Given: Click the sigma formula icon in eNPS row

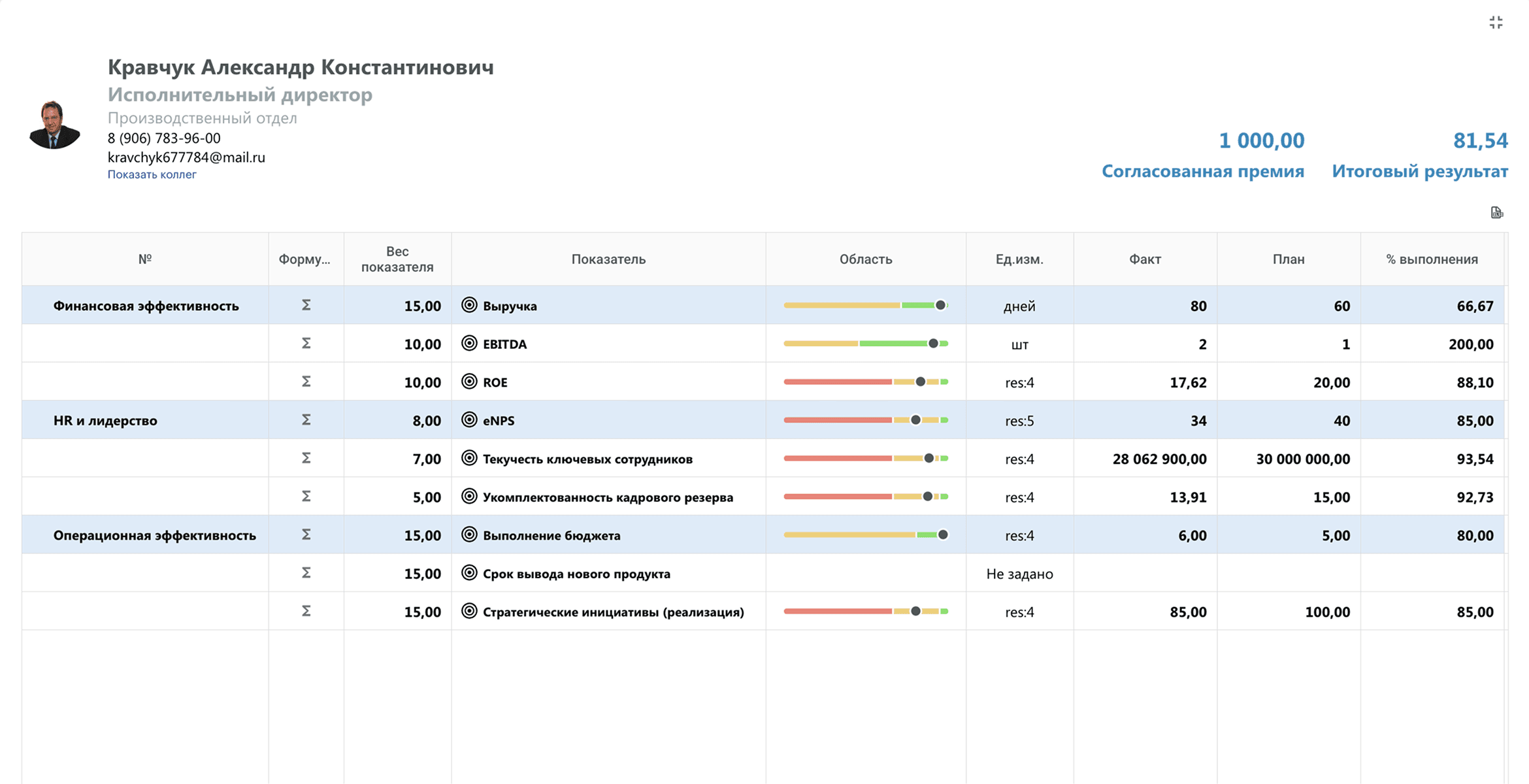Looking at the screenshot, I should (306, 420).
